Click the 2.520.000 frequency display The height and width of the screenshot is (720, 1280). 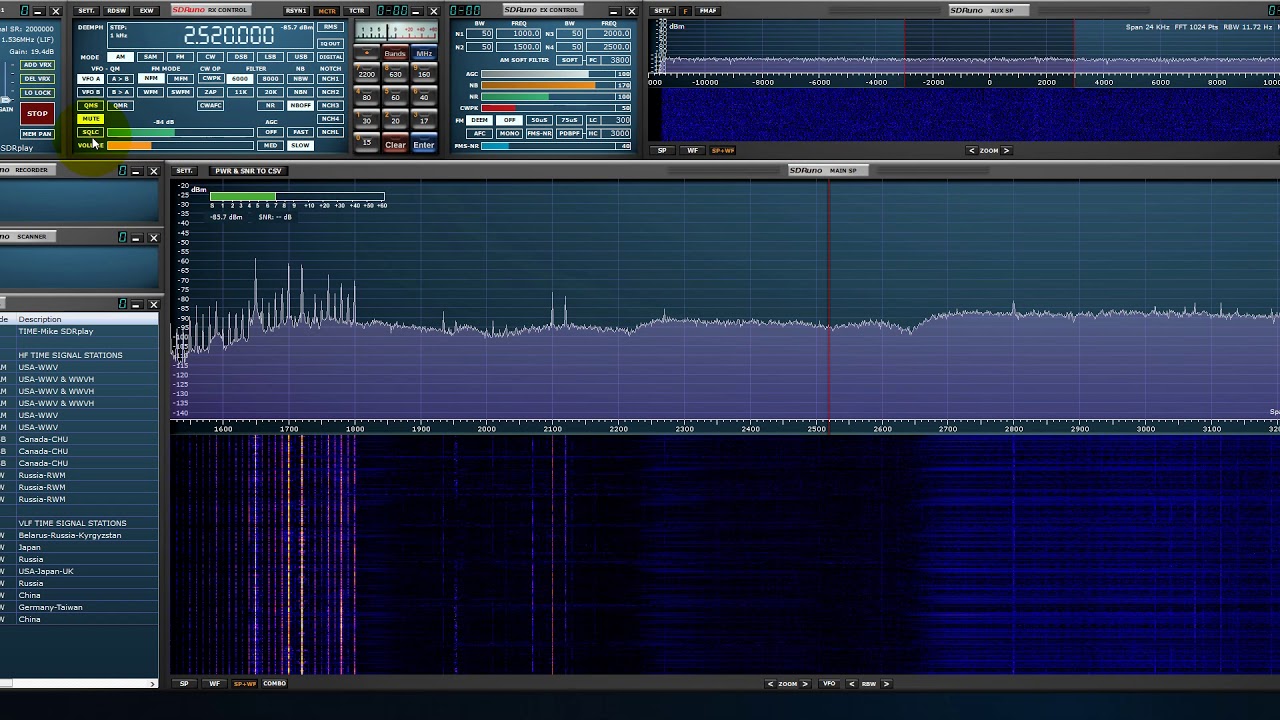pyautogui.click(x=229, y=36)
